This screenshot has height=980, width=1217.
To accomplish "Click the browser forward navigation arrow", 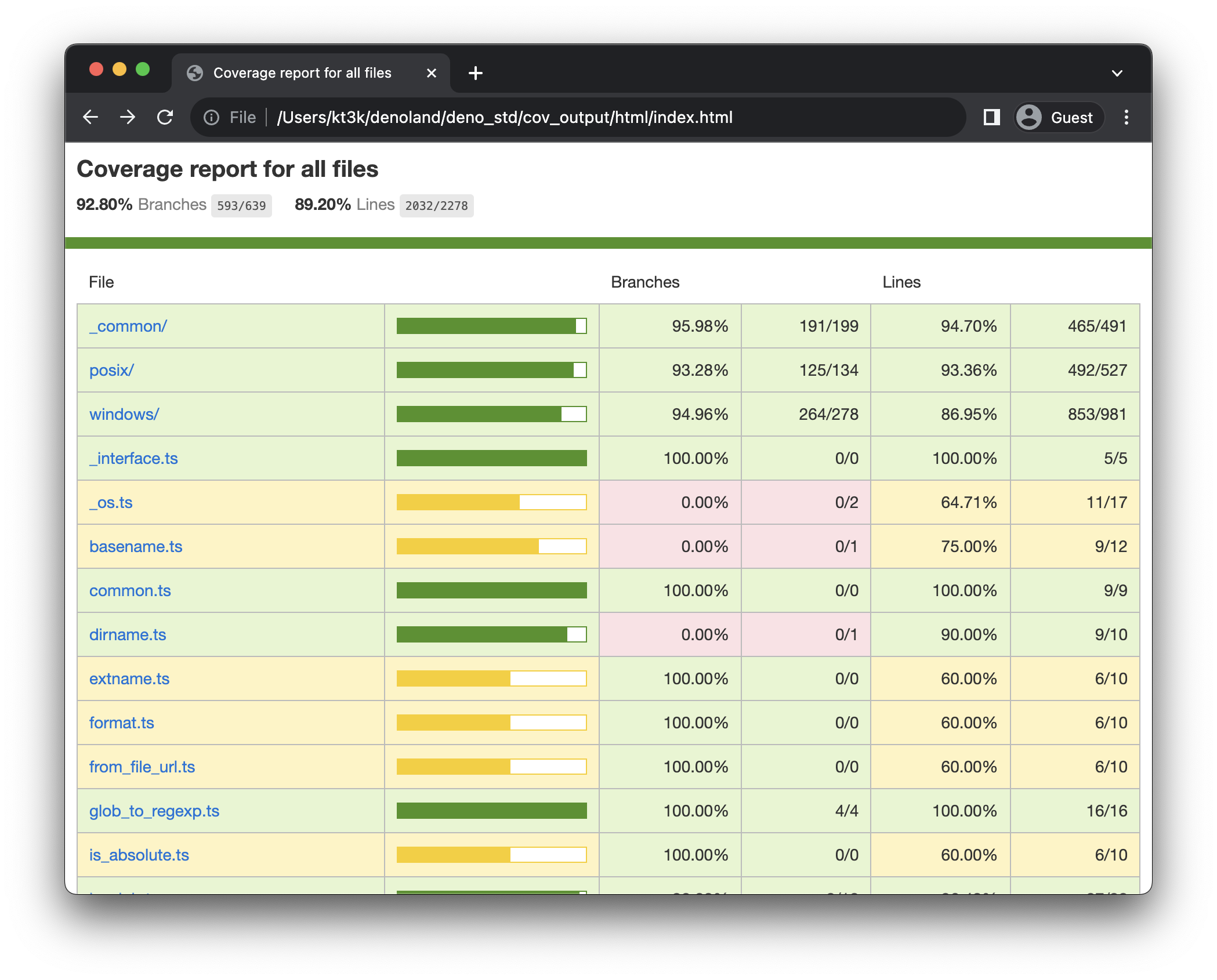I will coord(128,117).
